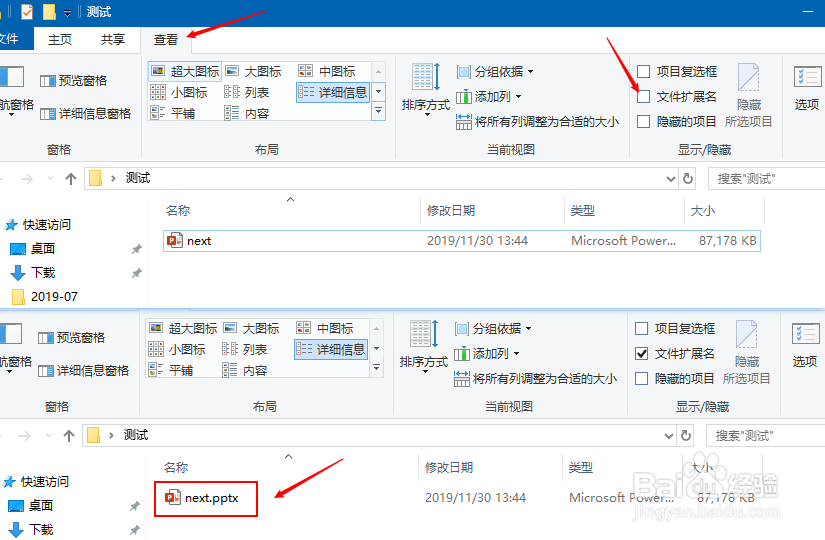Click 将所有列调整为合适的大小 in the lower ribbon
This screenshot has height=540, width=825.
tap(535, 379)
